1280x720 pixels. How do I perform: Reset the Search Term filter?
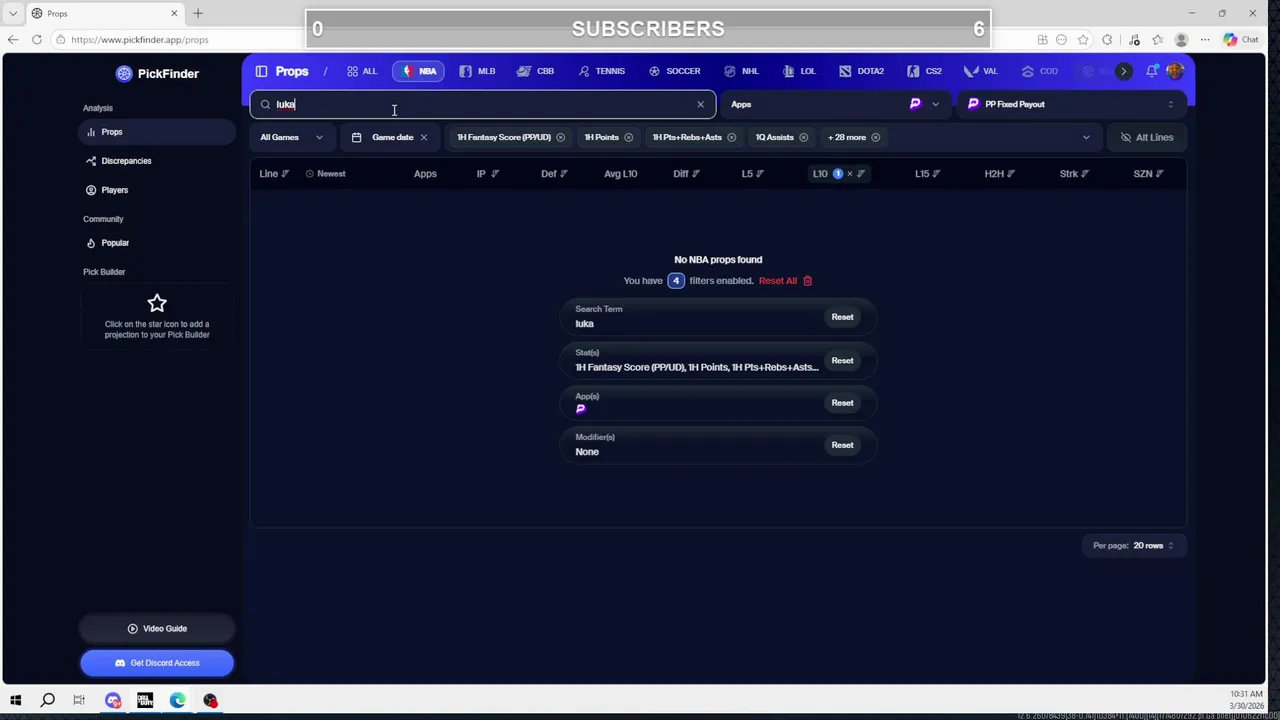tap(842, 317)
